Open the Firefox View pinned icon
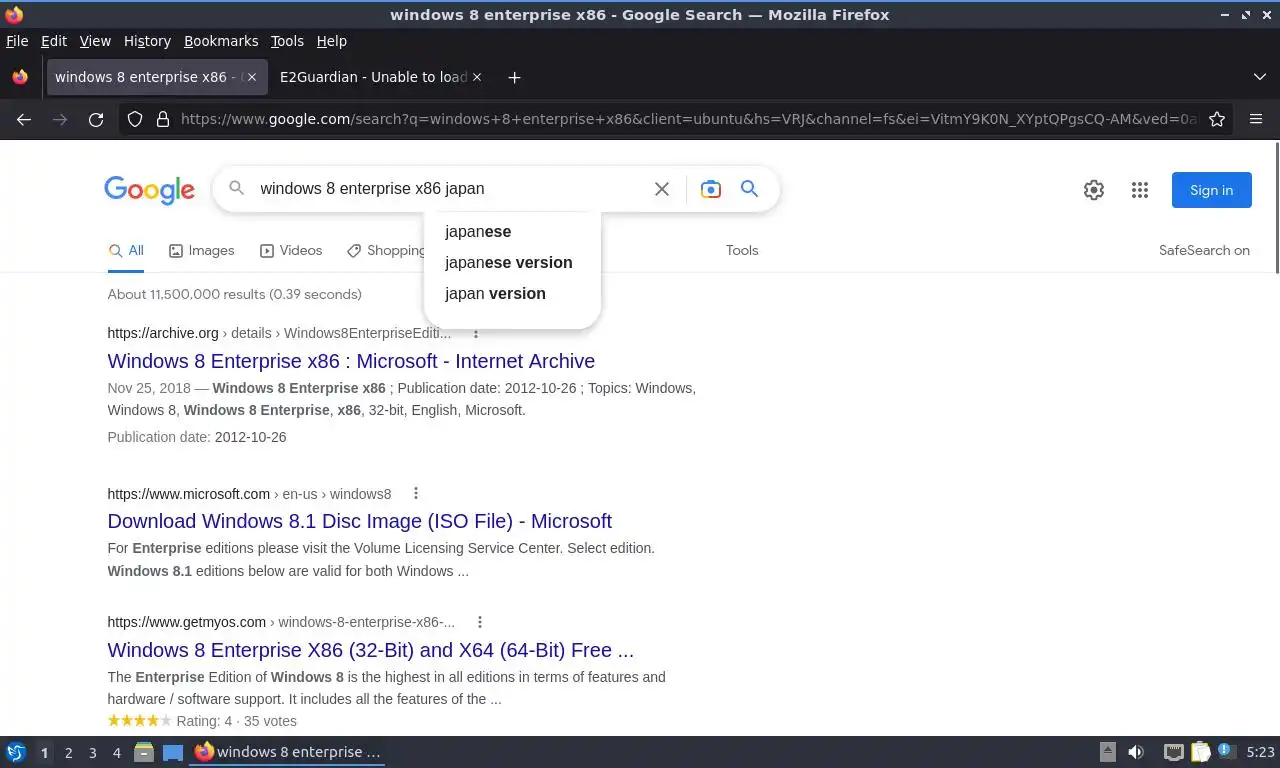The width and height of the screenshot is (1280, 768). coord(20,77)
